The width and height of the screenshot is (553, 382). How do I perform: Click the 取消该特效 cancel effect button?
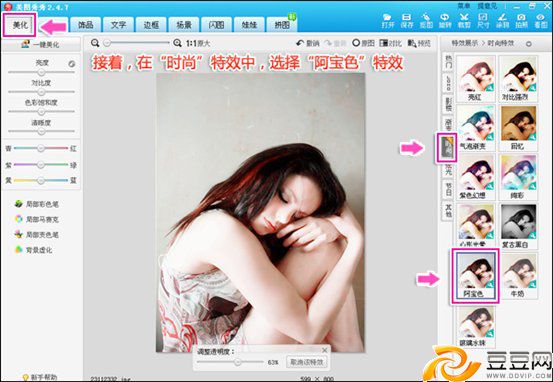(306, 362)
